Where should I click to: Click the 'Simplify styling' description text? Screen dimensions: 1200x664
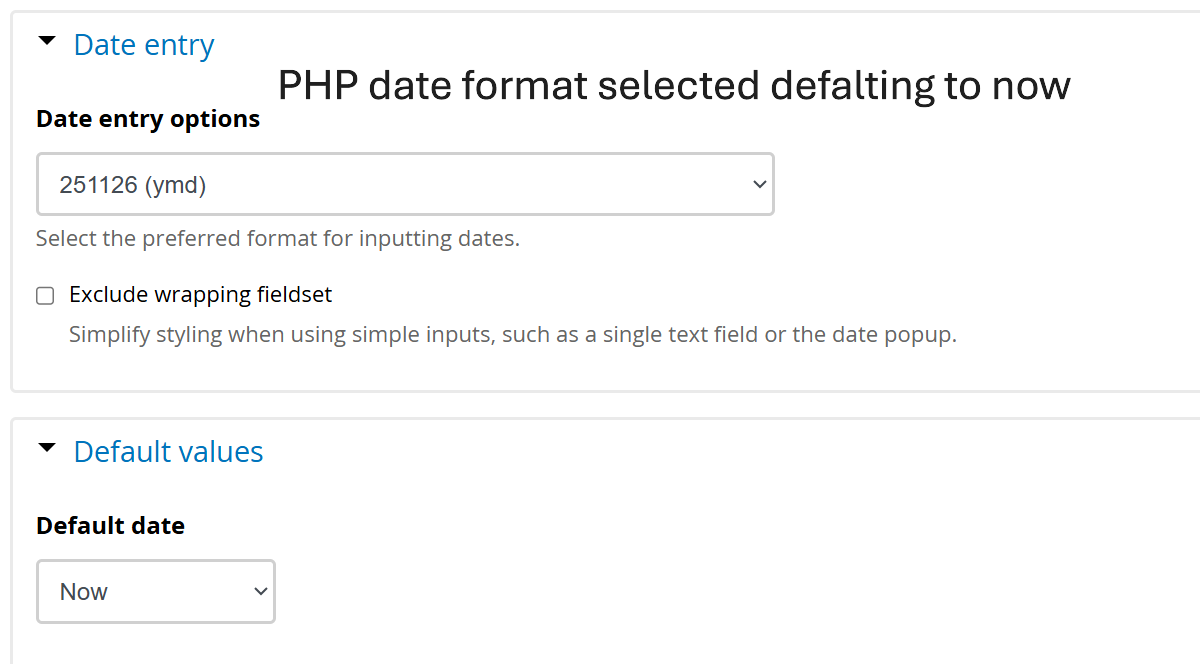click(512, 334)
